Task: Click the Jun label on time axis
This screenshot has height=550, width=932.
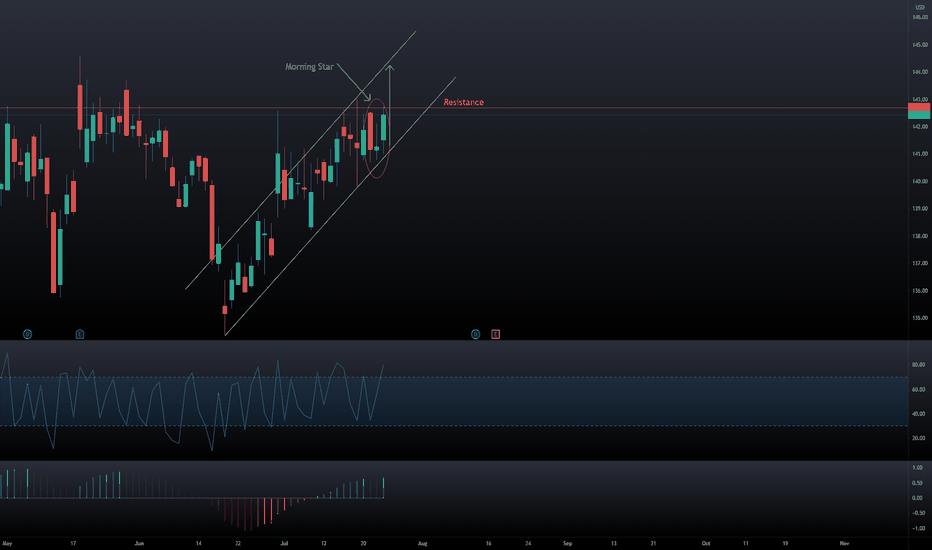Action: point(139,543)
